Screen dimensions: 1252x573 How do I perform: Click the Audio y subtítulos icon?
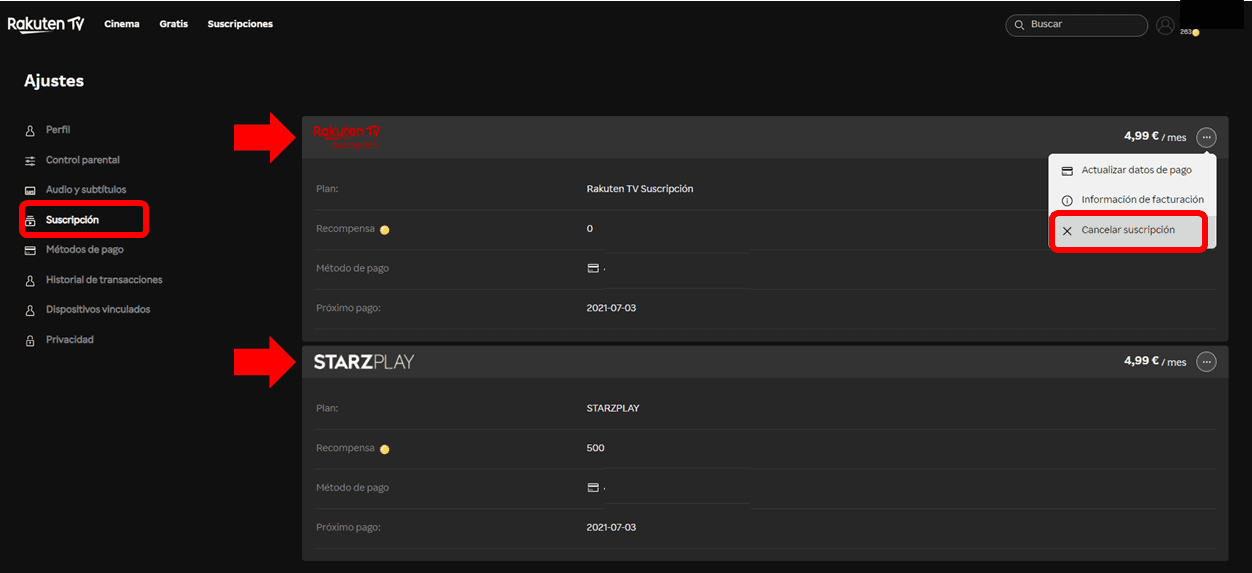click(30, 190)
